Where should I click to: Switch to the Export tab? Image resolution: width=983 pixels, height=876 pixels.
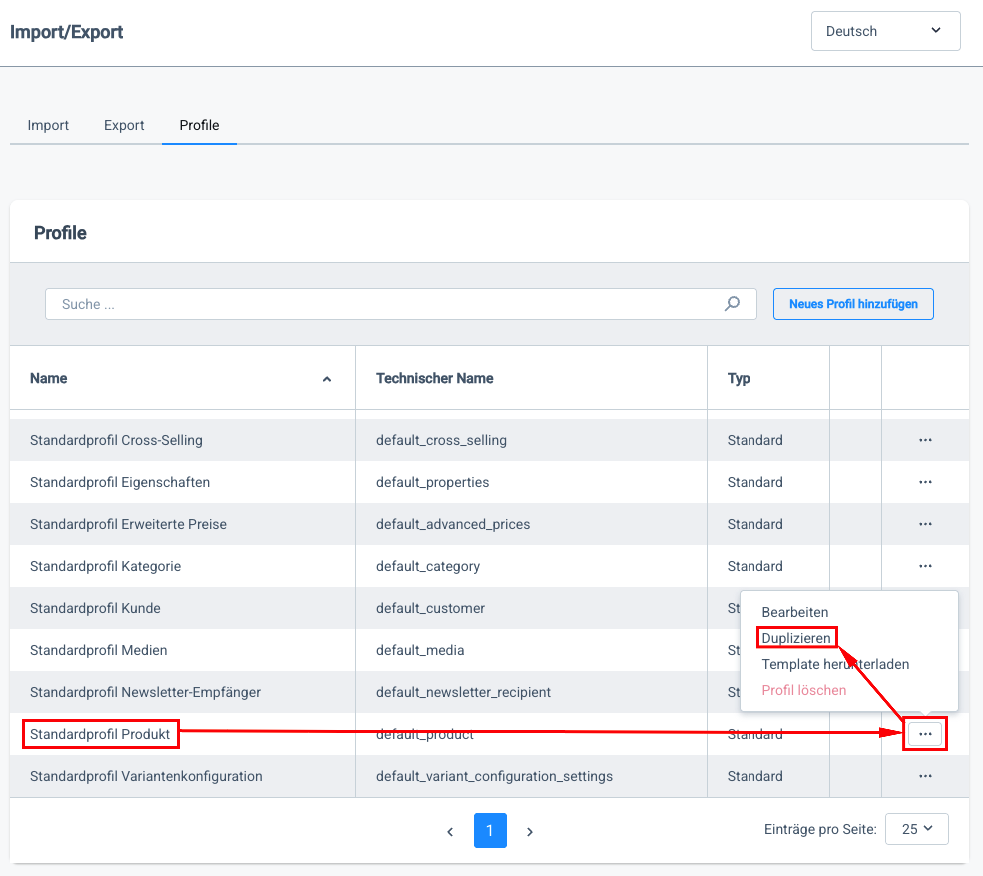click(124, 125)
